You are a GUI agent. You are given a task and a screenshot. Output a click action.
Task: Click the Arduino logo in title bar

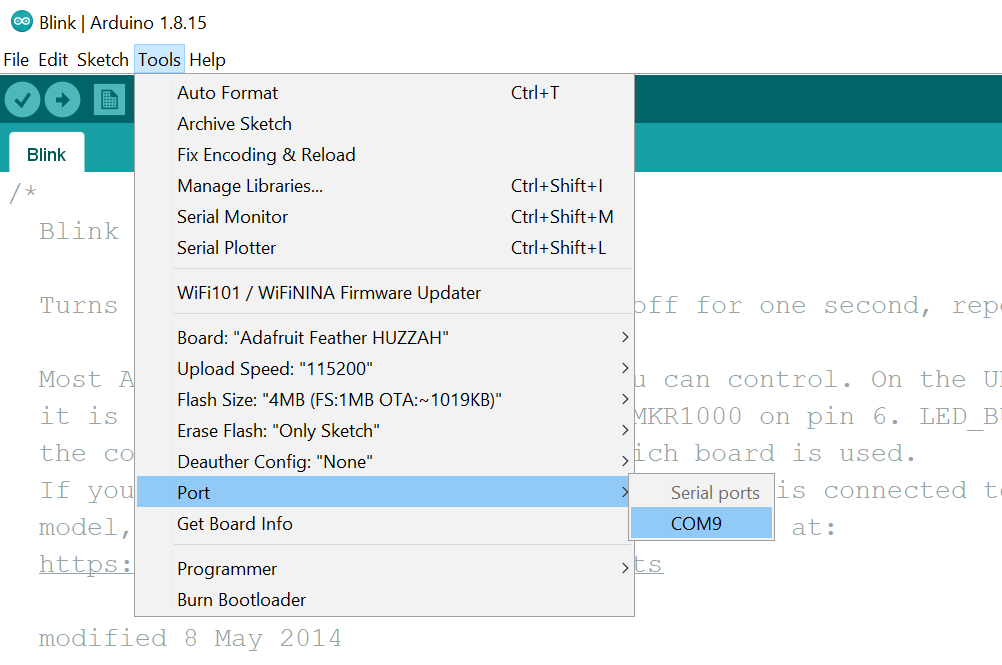pos(21,22)
